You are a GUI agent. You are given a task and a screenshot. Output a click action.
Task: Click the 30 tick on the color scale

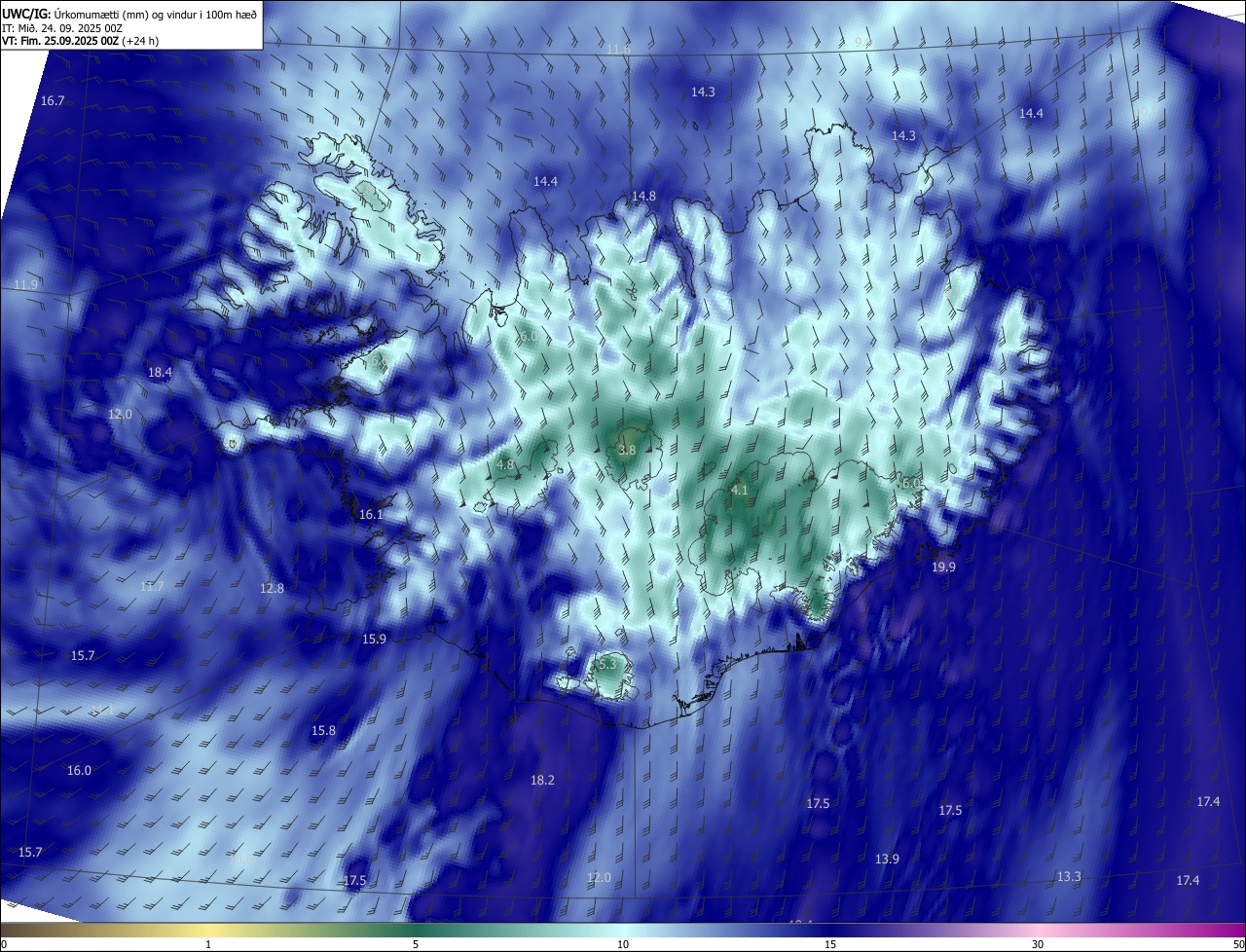[1038, 944]
